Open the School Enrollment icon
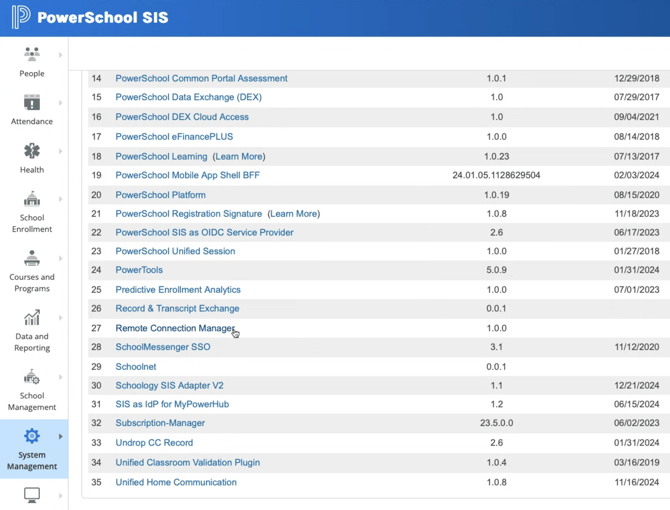 tap(32, 199)
